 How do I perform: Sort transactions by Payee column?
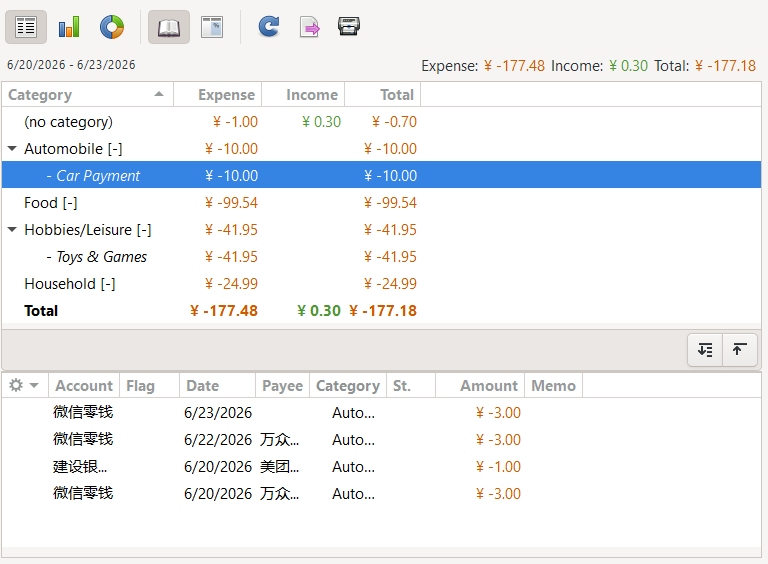pos(283,386)
